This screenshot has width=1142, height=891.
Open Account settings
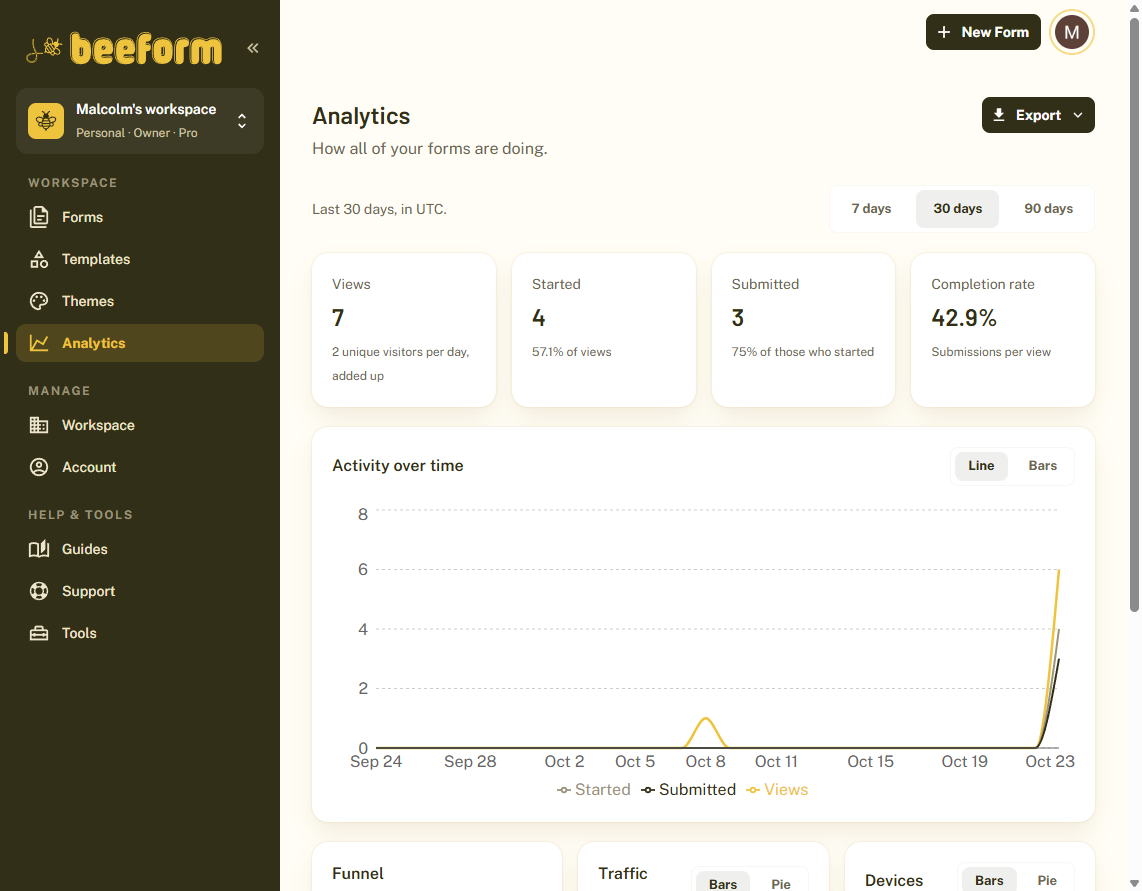[140, 467]
